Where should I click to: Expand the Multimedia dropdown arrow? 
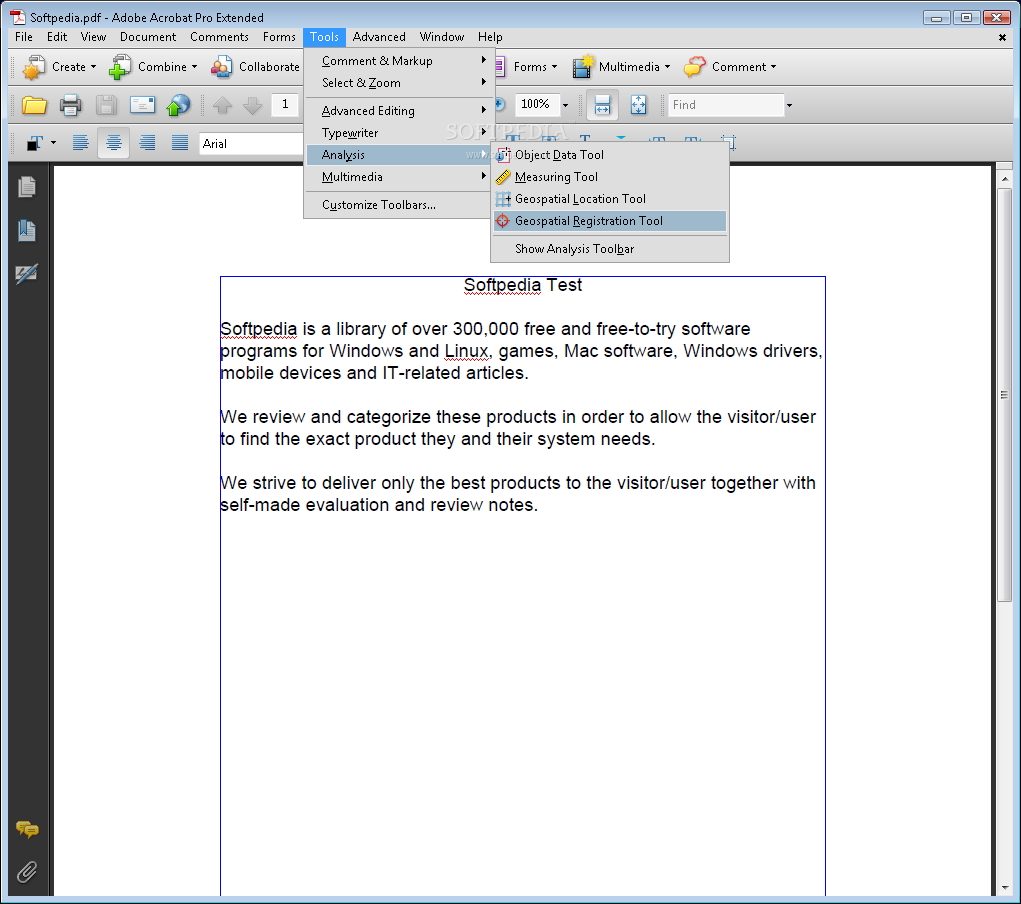tap(667, 67)
